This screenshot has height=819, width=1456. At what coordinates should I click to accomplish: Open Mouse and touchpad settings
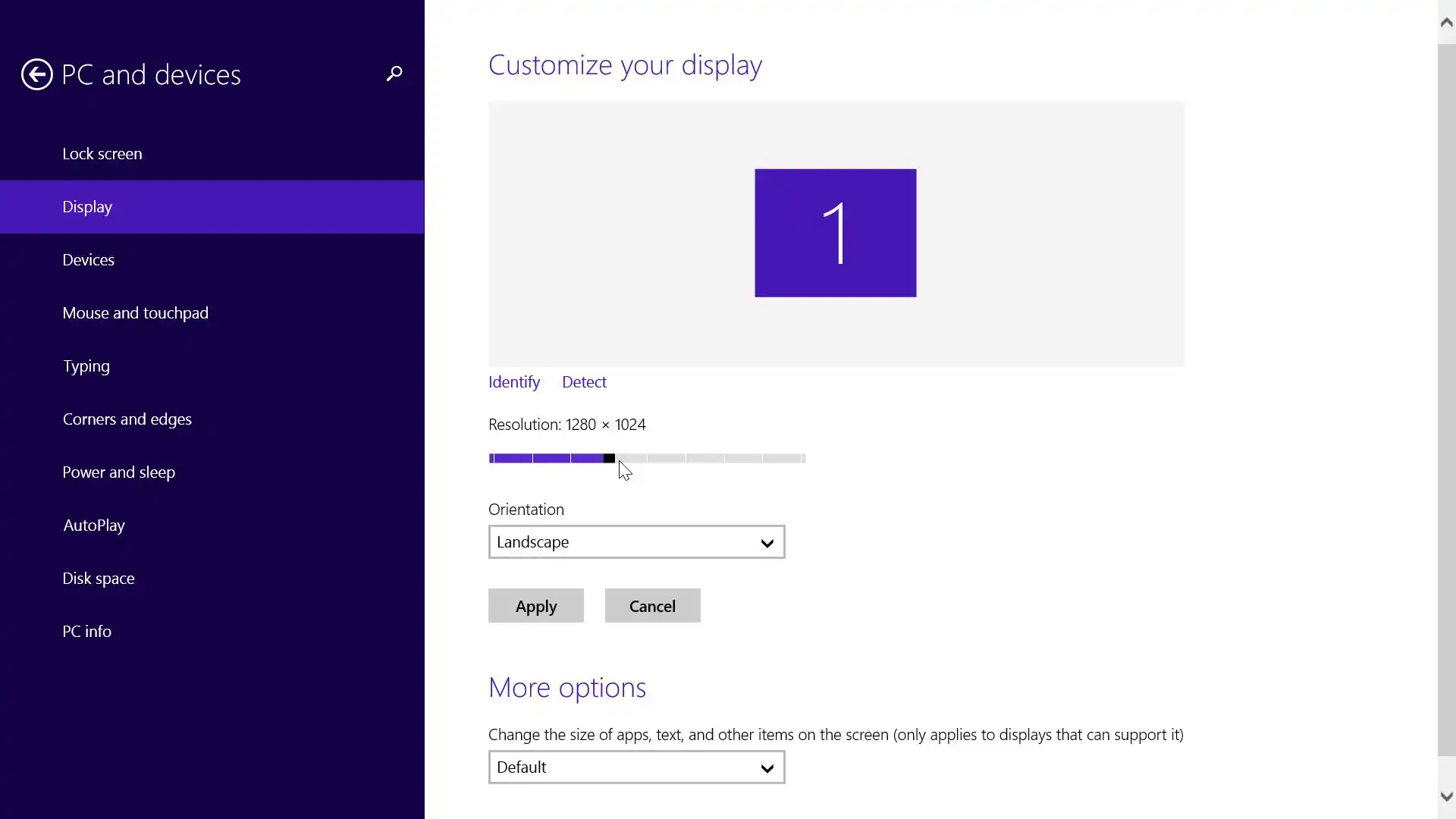pyautogui.click(x=135, y=313)
